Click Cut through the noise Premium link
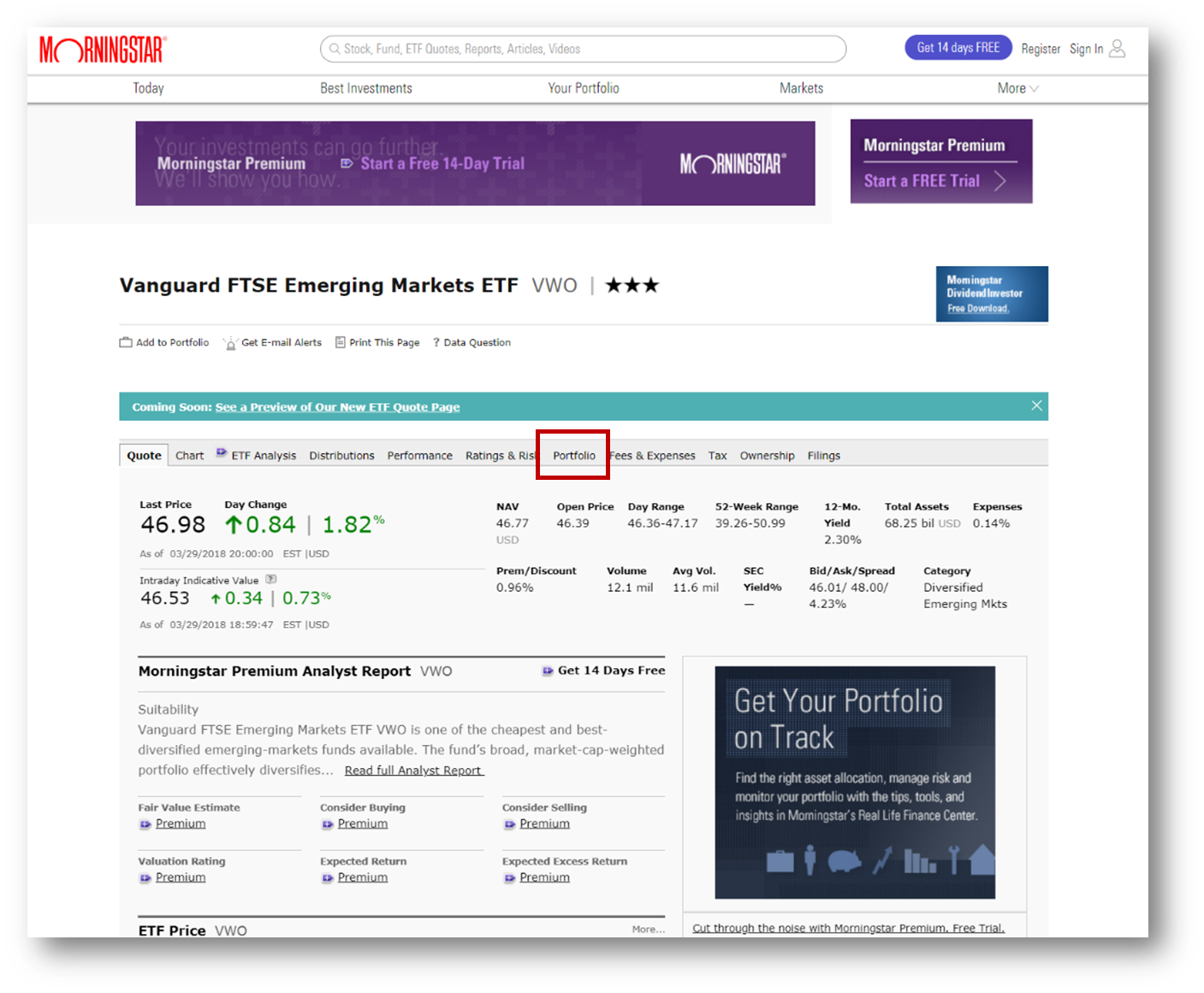1204x993 pixels. 848,928
